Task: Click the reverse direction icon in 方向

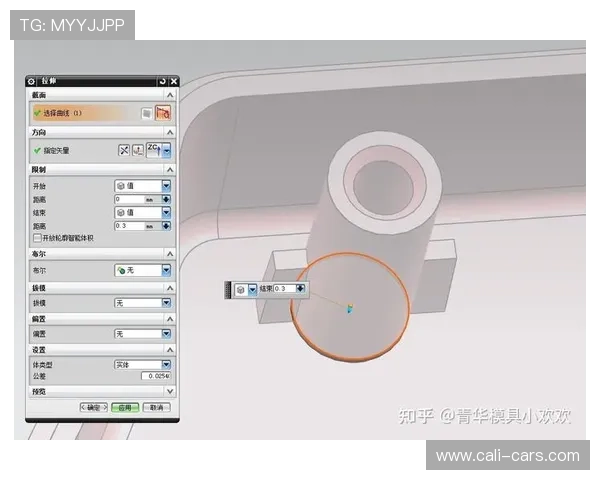Action: [x=124, y=150]
